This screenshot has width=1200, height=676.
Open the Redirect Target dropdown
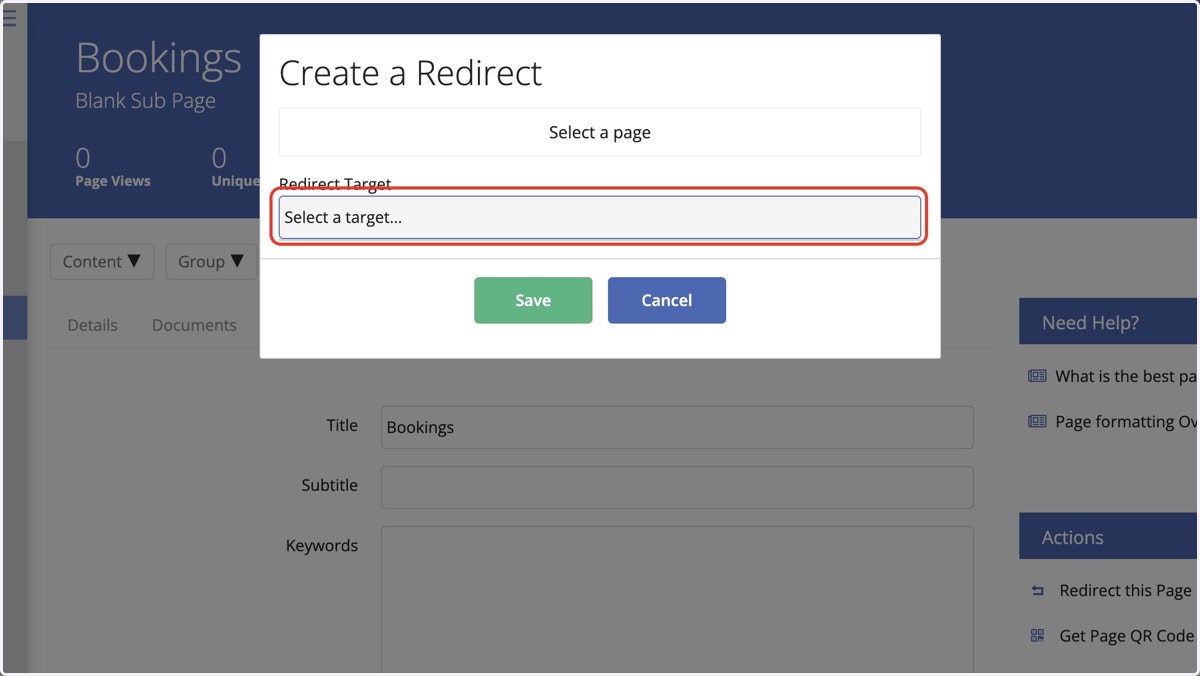[599, 217]
